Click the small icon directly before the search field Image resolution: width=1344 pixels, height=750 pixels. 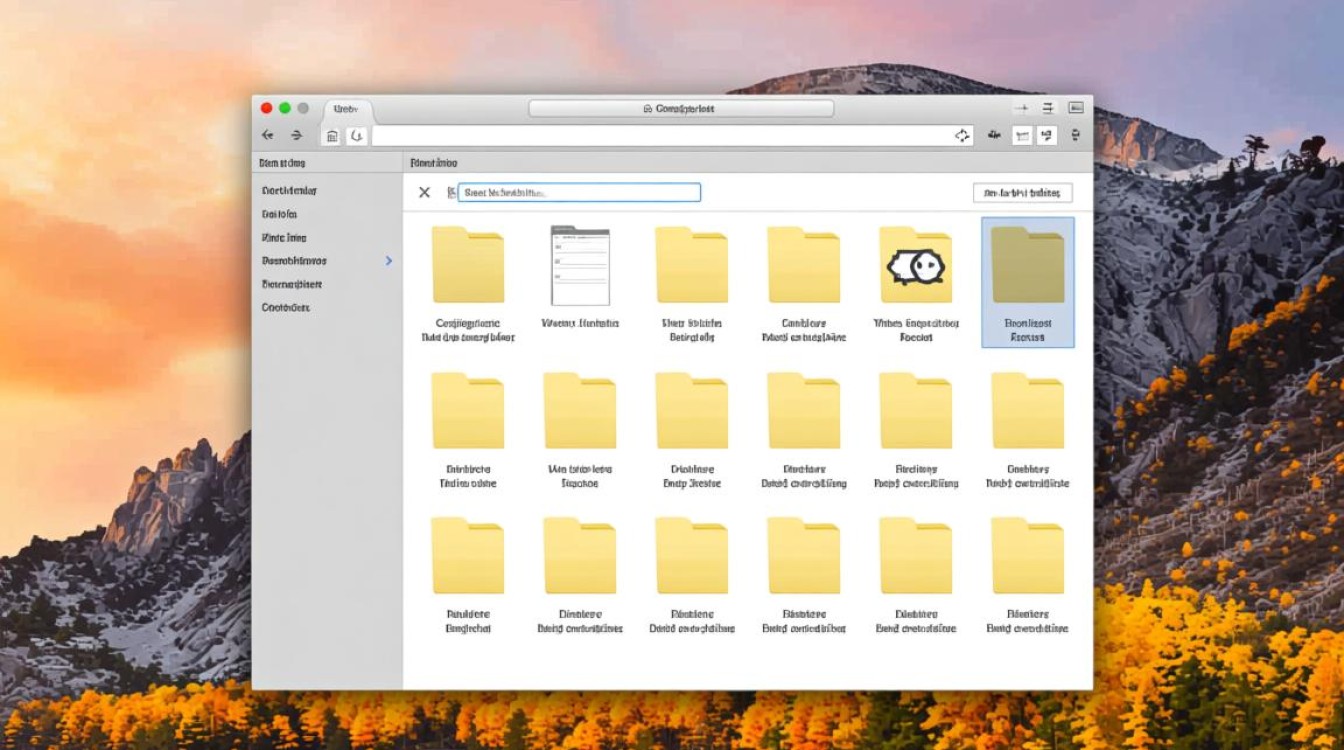pyautogui.click(x=451, y=192)
